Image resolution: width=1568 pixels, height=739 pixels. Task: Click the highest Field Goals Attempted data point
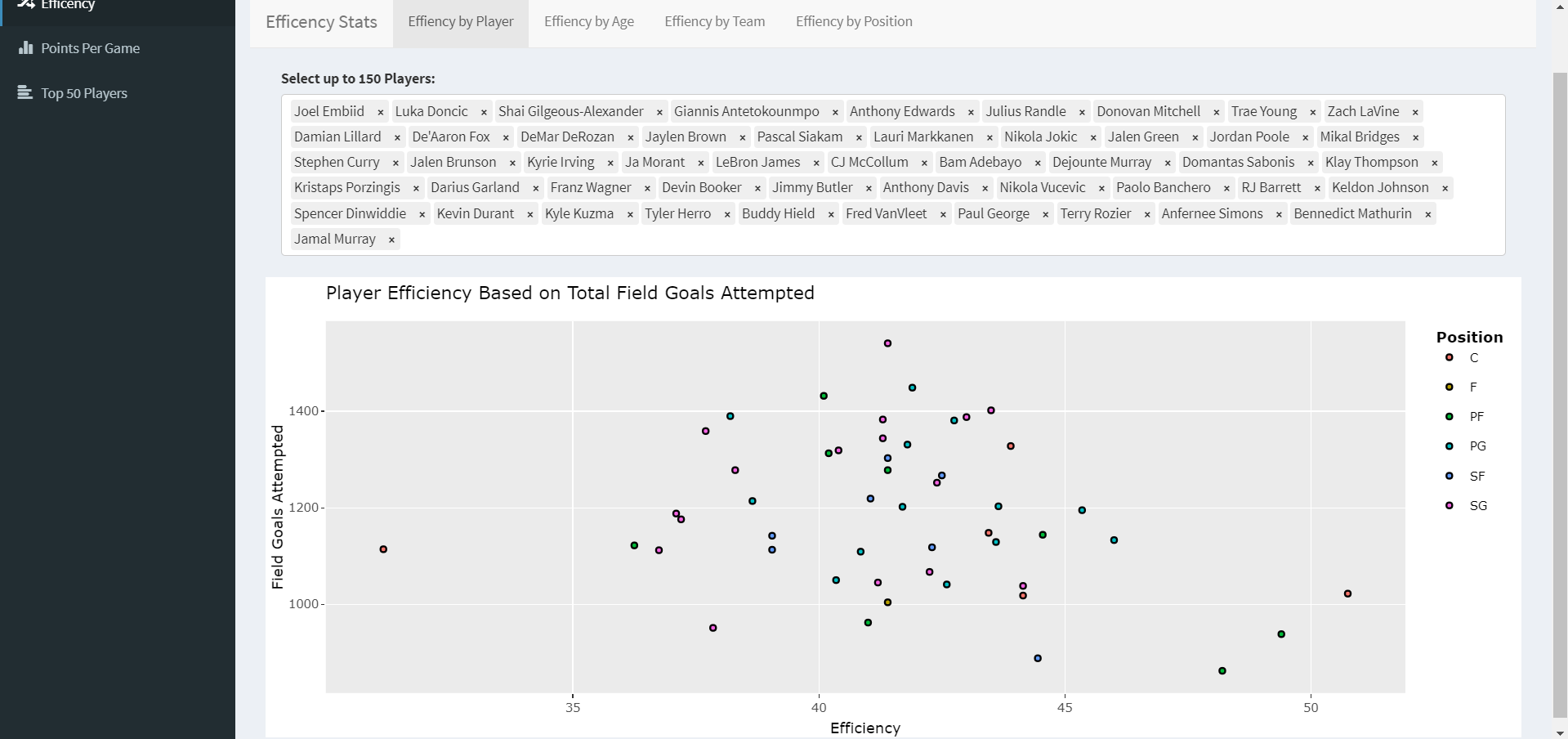point(888,343)
